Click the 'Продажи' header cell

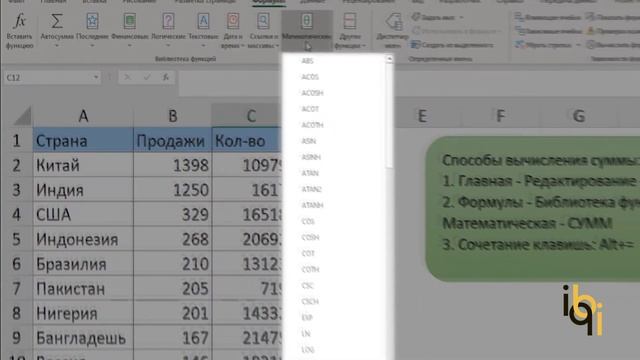pyautogui.click(x=173, y=141)
